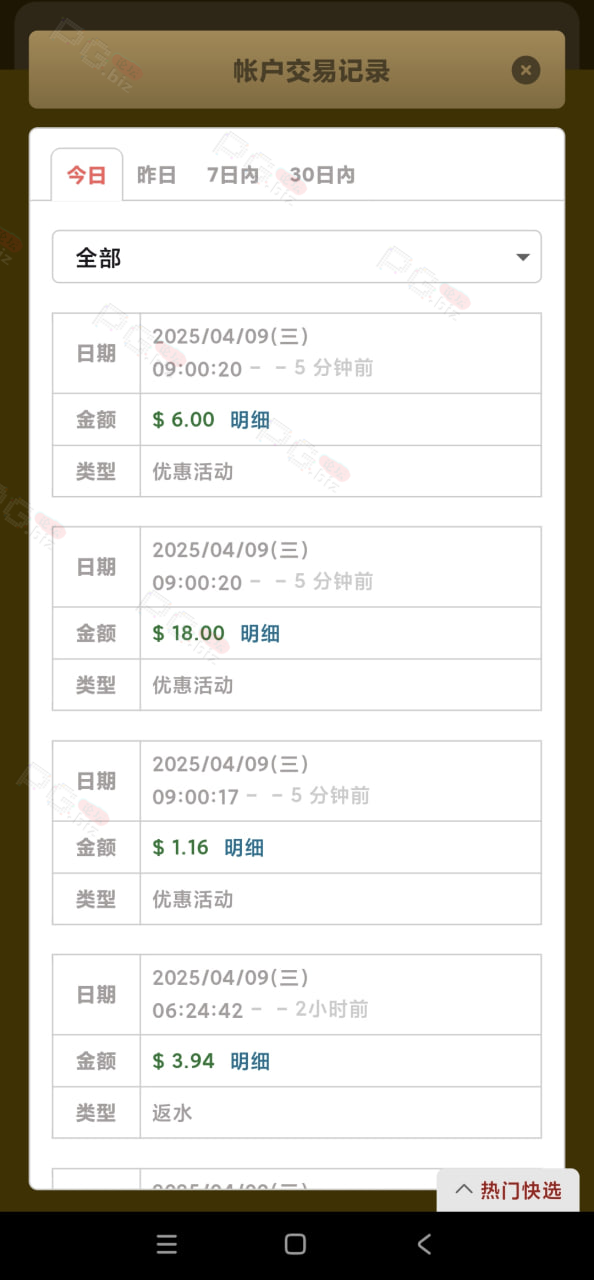Click the 返水 type cell

tap(341, 1112)
